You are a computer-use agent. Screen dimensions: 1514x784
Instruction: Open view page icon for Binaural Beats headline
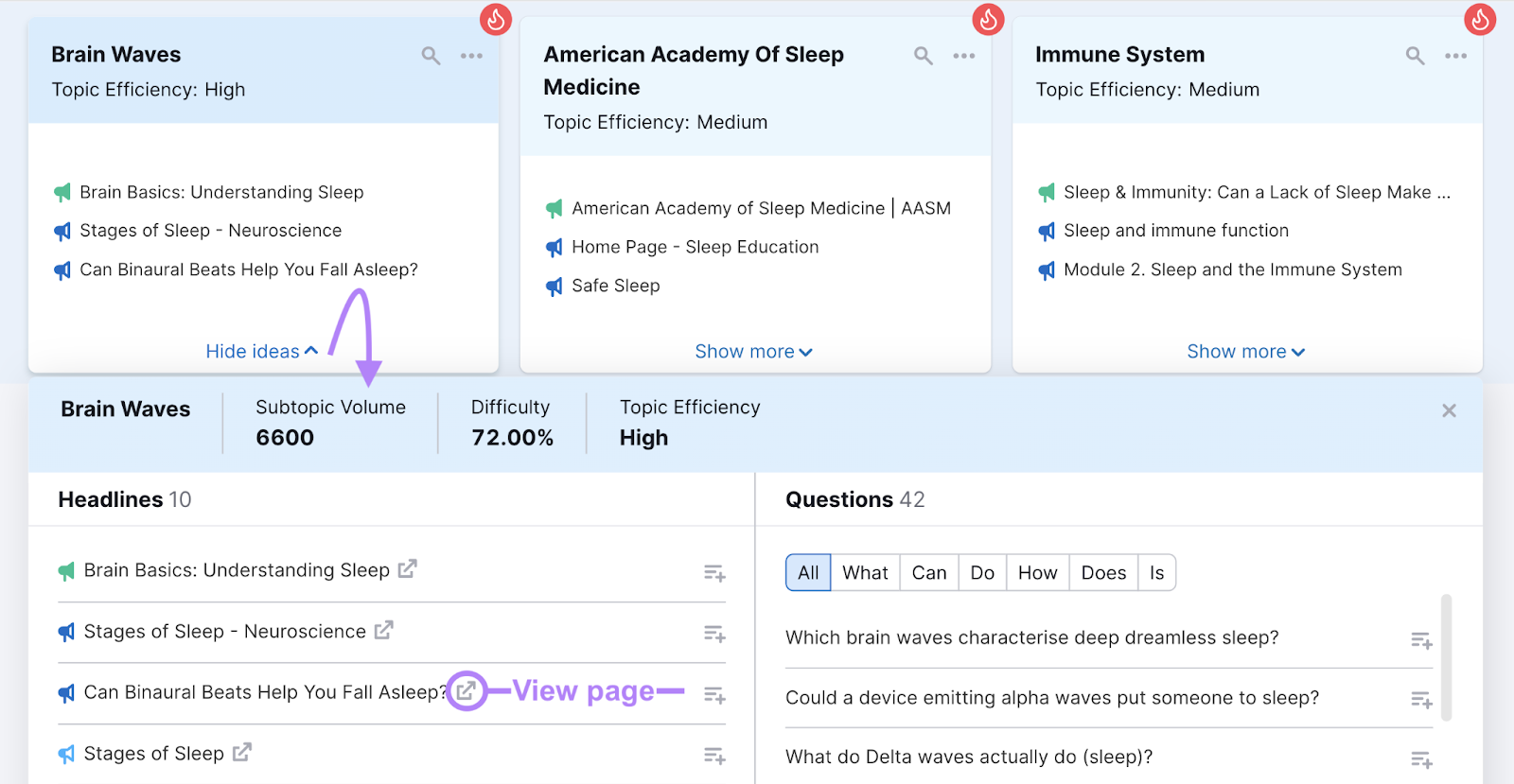pyautogui.click(x=466, y=691)
